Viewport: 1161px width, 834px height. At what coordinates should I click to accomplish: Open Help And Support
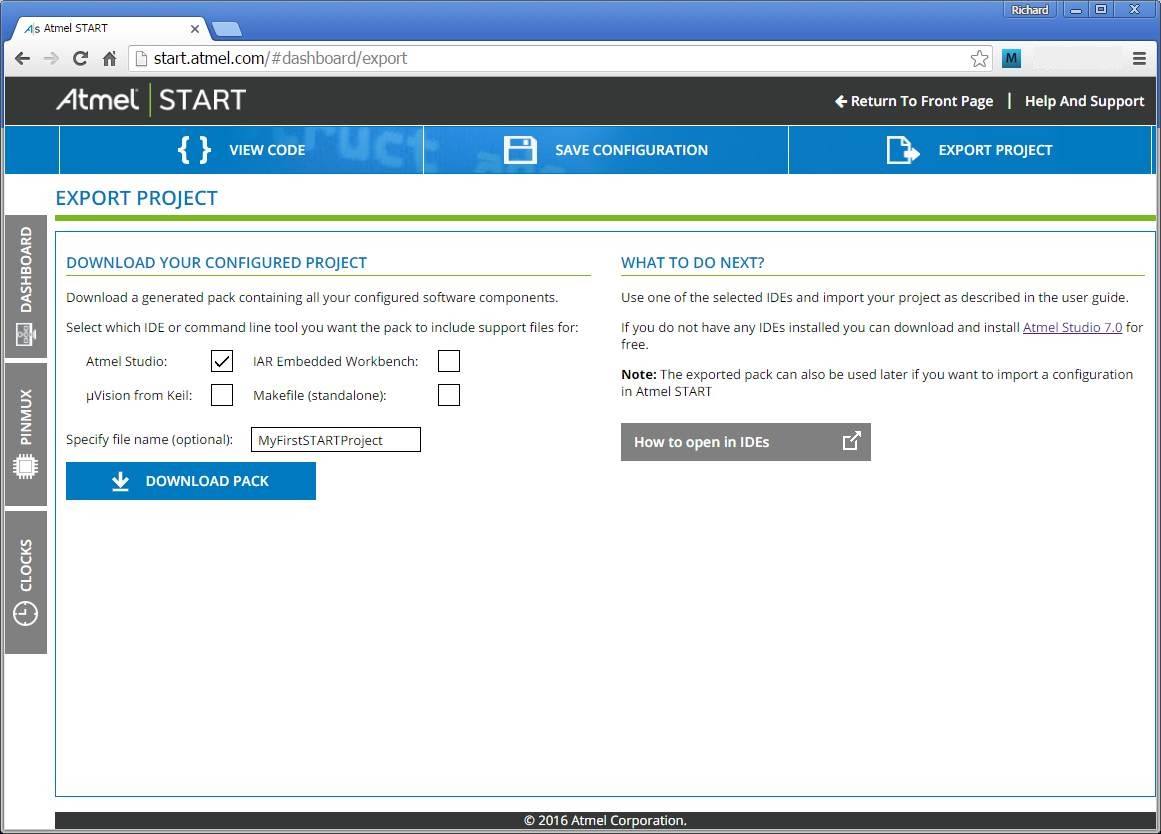tap(1084, 101)
